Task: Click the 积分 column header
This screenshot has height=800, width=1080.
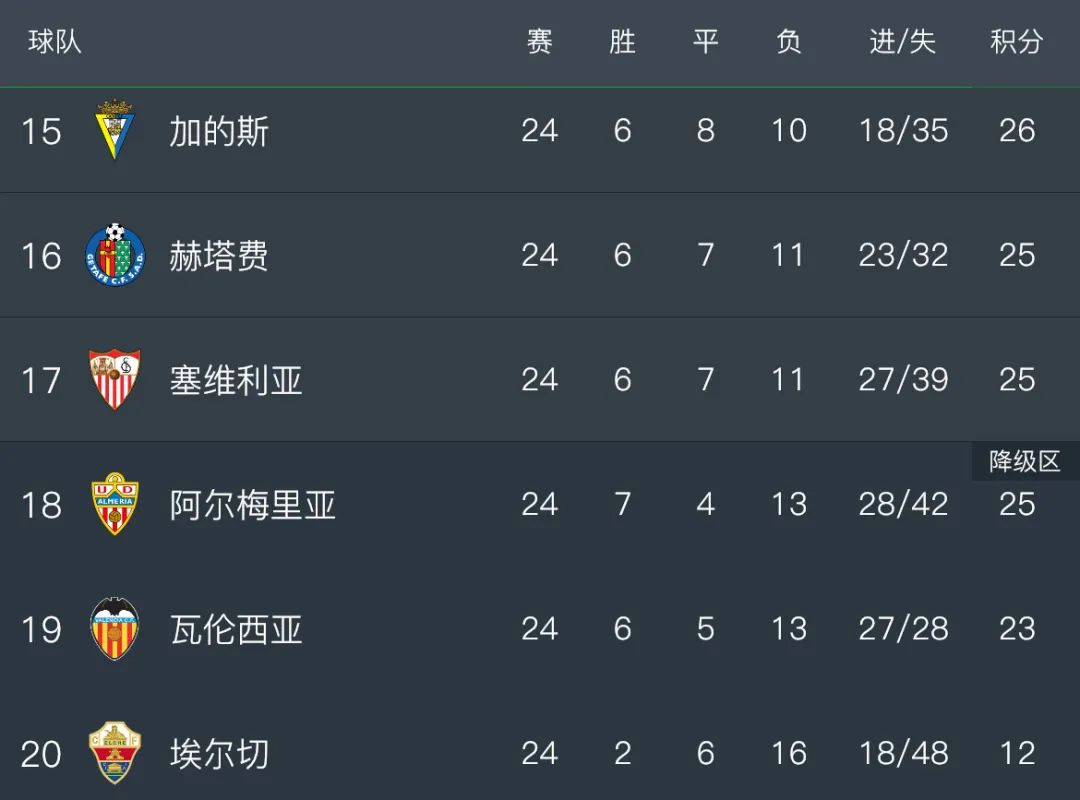Action: (1017, 41)
